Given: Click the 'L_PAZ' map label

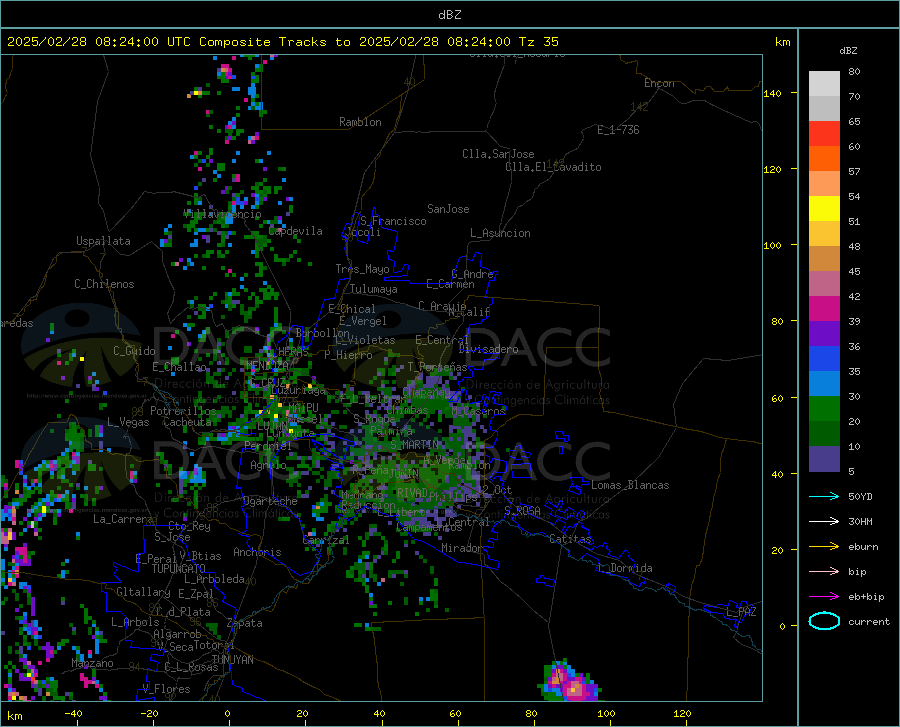Looking at the screenshot, I should [741, 612].
